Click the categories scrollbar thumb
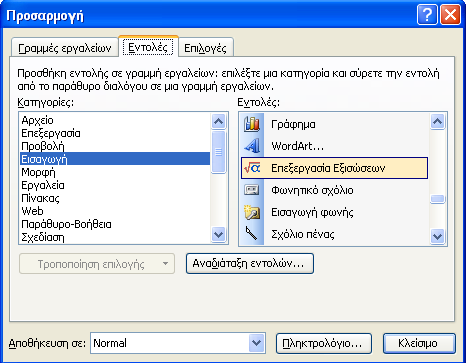The width and height of the screenshot is (467, 363). click(x=219, y=152)
